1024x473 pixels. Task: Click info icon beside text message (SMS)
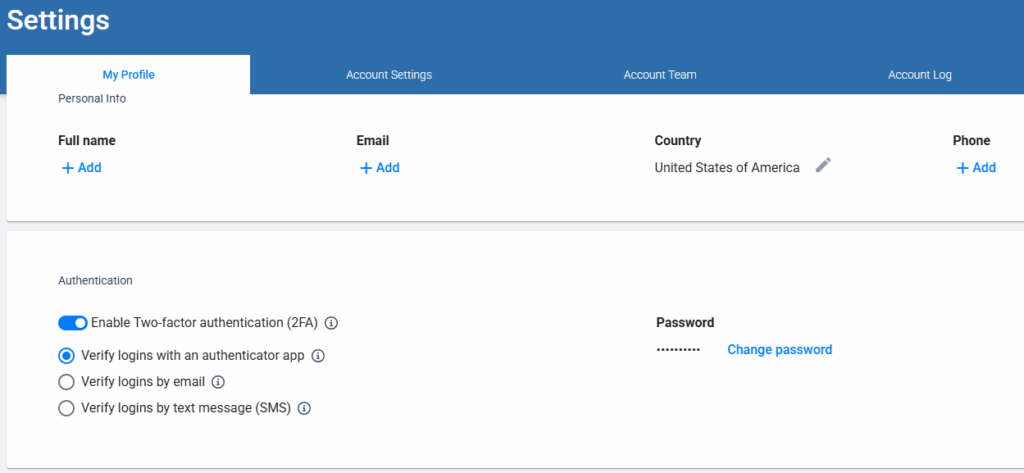pyautogui.click(x=304, y=408)
